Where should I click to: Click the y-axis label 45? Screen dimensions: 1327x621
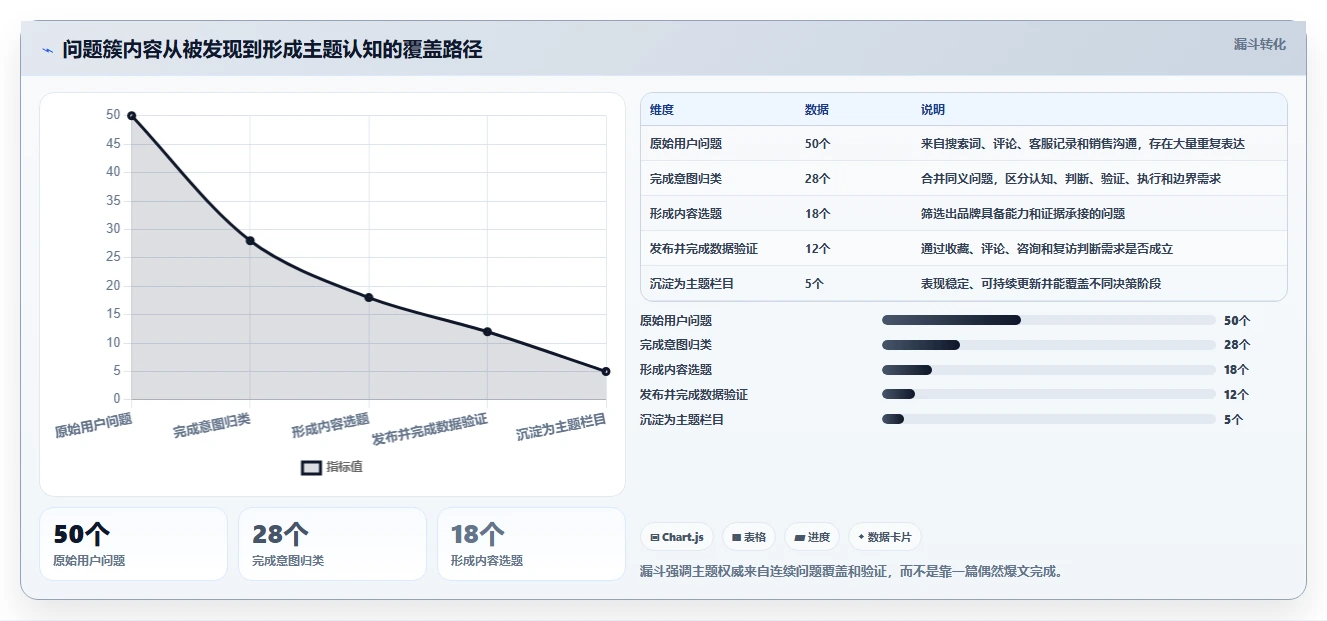click(113, 144)
